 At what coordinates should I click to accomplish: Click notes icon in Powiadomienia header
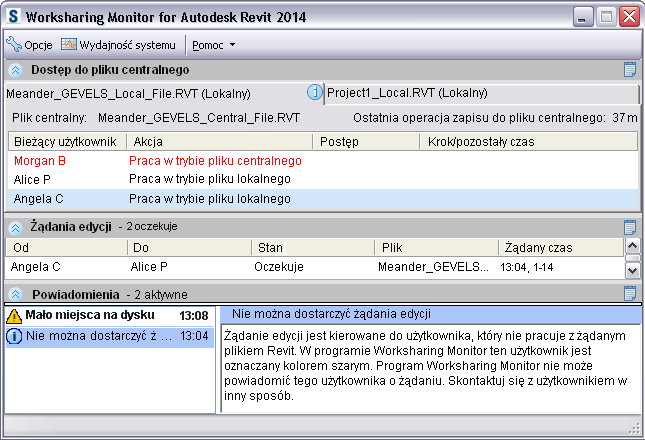tap(630, 294)
